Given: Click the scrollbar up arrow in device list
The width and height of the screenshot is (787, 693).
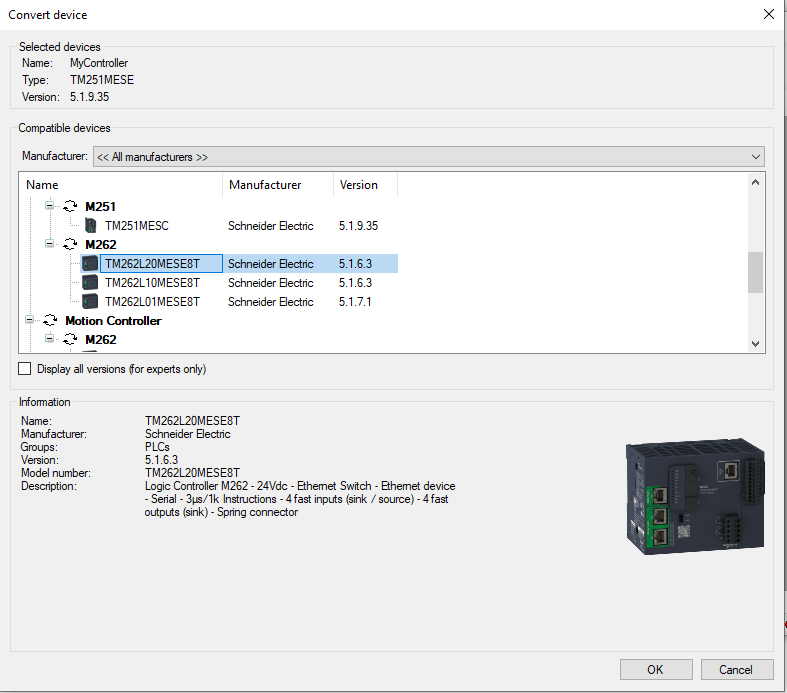Looking at the screenshot, I should [755, 183].
